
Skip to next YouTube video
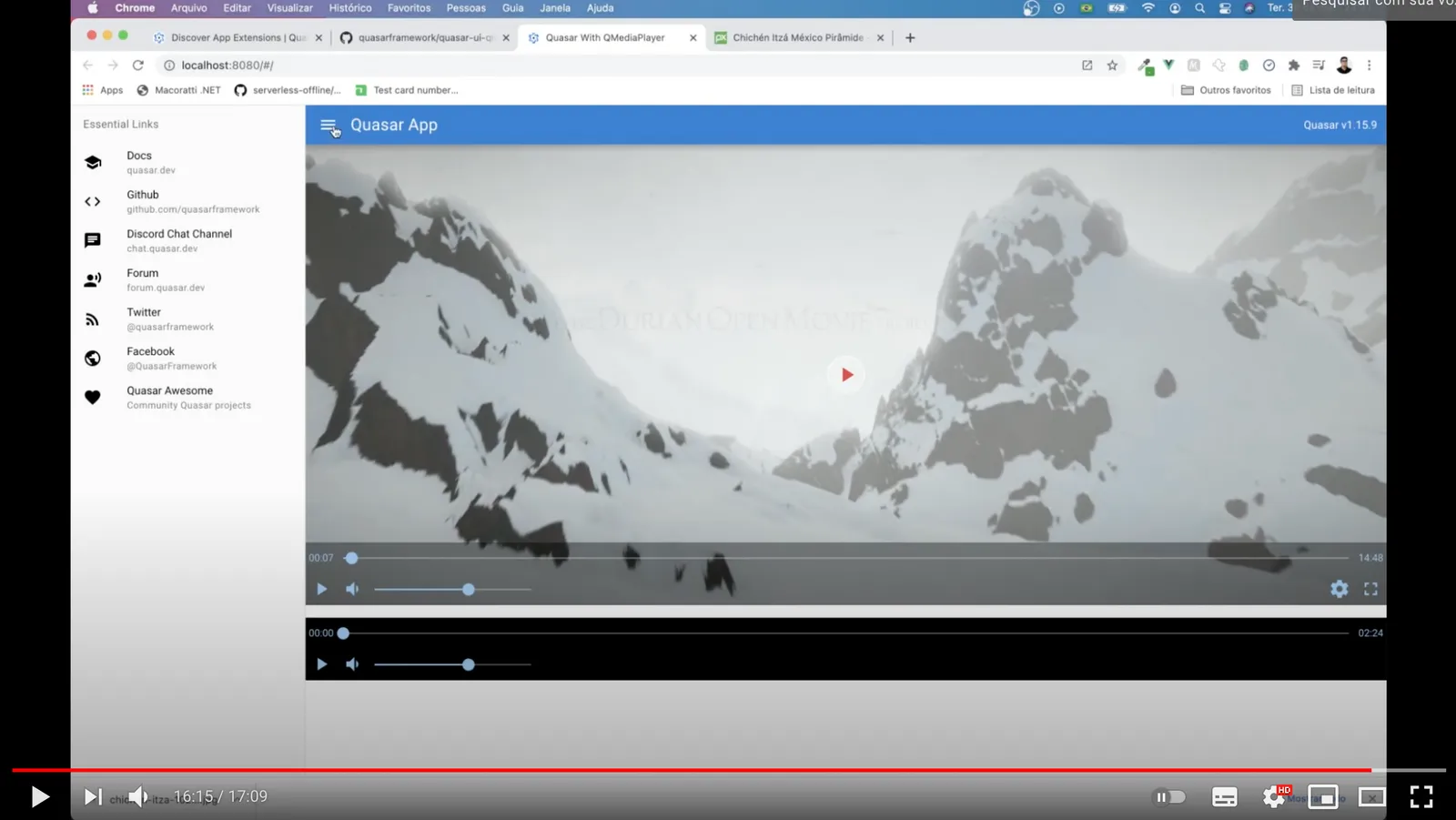[93, 797]
